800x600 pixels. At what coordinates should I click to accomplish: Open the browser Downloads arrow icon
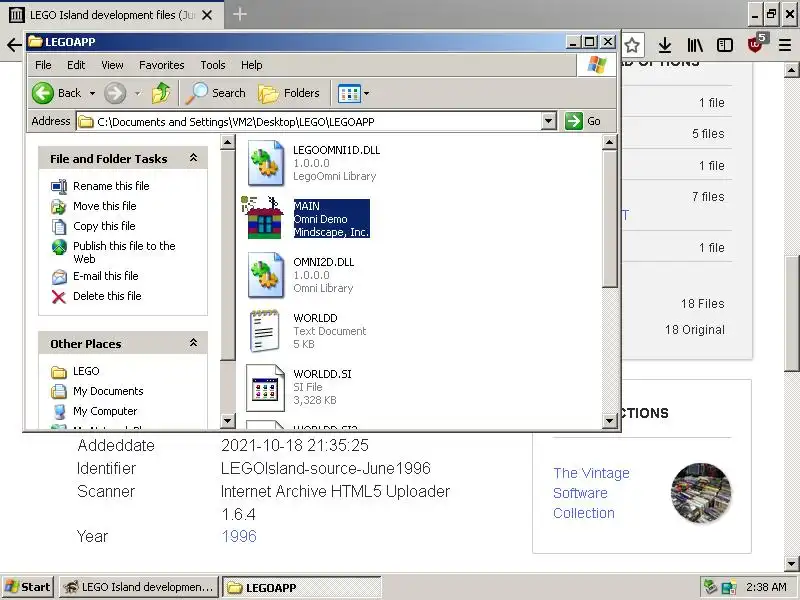point(664,45)
